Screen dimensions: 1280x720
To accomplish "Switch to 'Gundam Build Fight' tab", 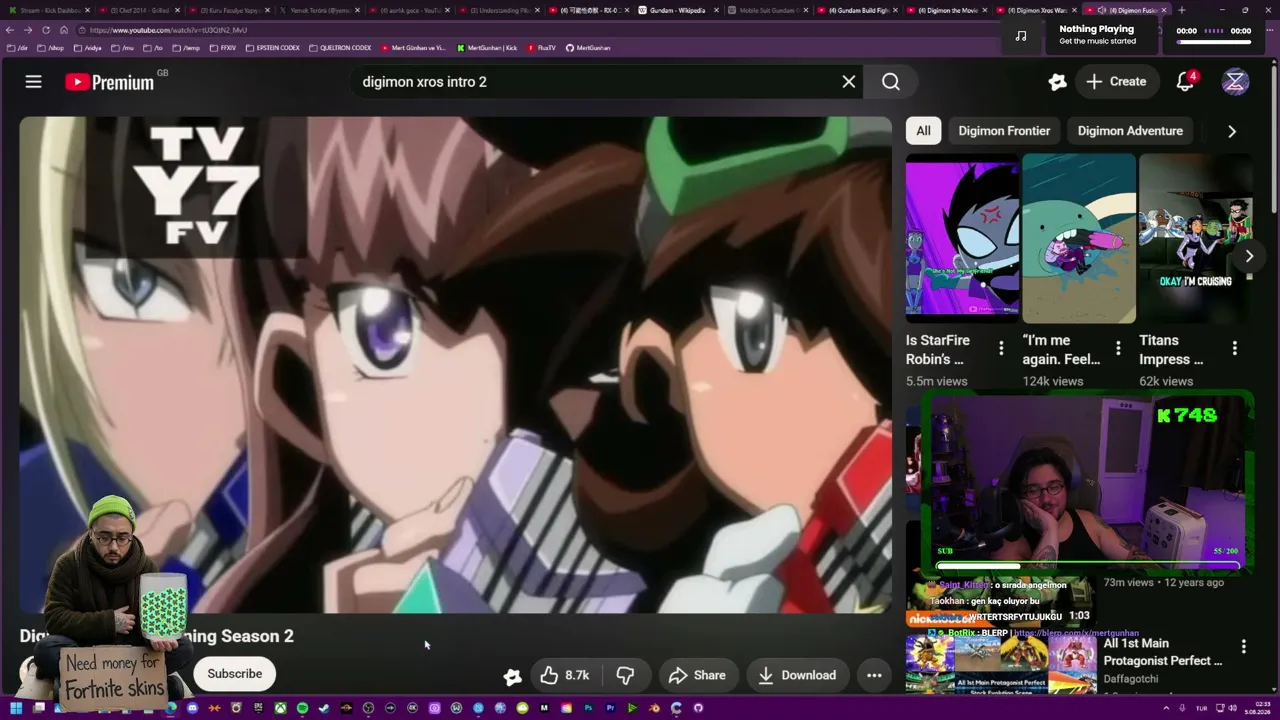I will click(858, 10).
